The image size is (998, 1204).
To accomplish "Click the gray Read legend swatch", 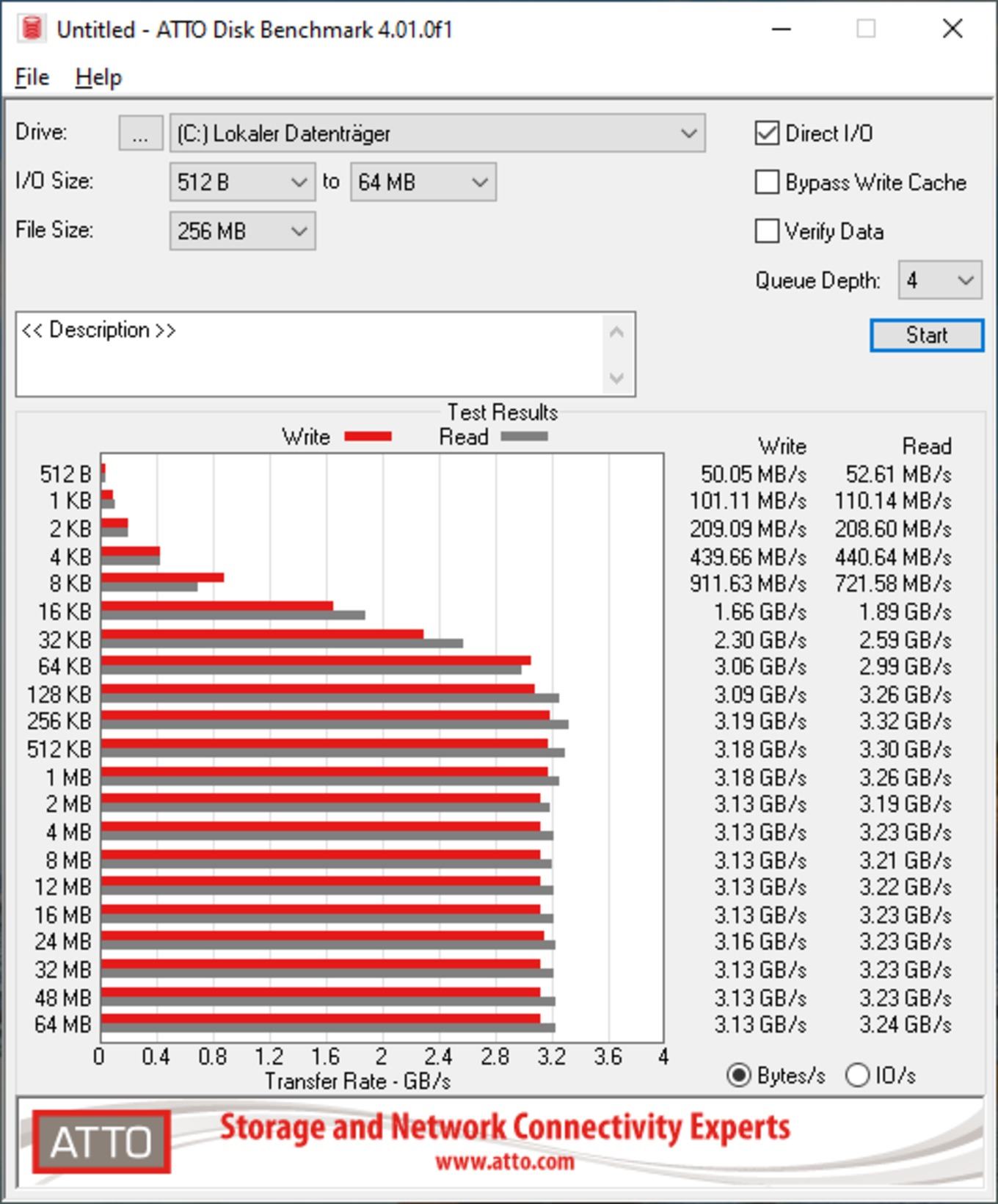I will pyautogui.click(x=524, y=437).
